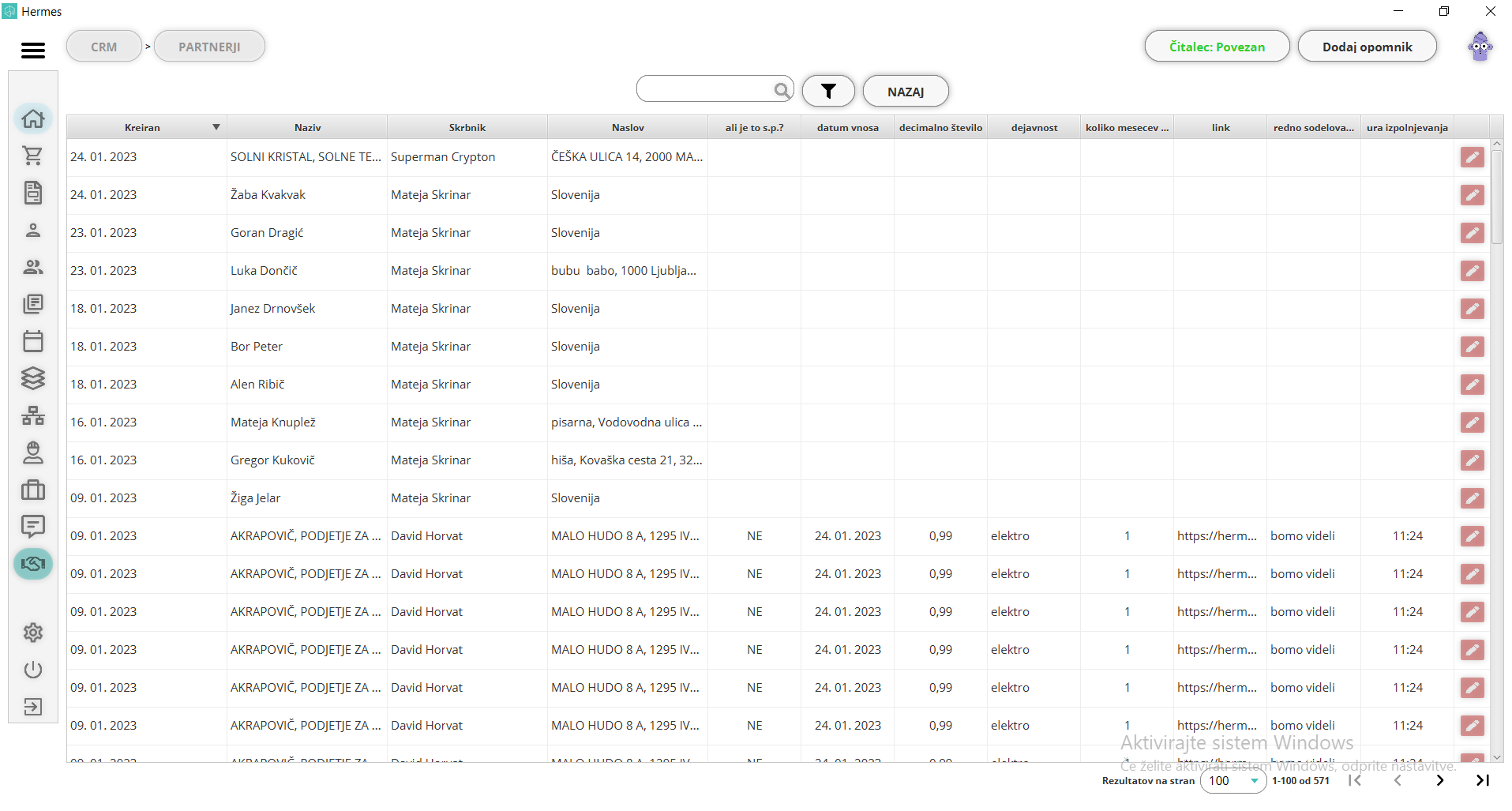The height and width of the screenshot is (811, 1512).
Task: Sort by Skrbnik column header
Action: (467, 127)
